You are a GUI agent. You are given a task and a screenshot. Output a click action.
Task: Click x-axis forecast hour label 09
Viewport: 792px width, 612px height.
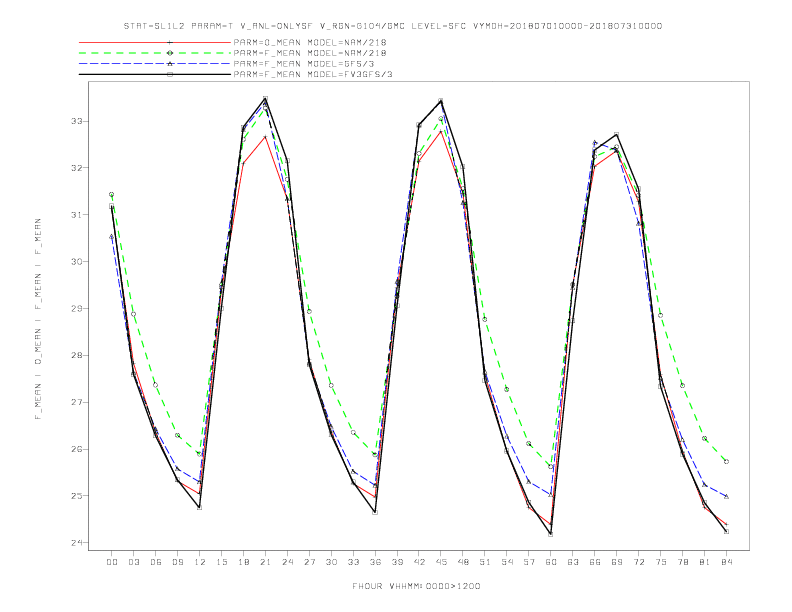177,562
